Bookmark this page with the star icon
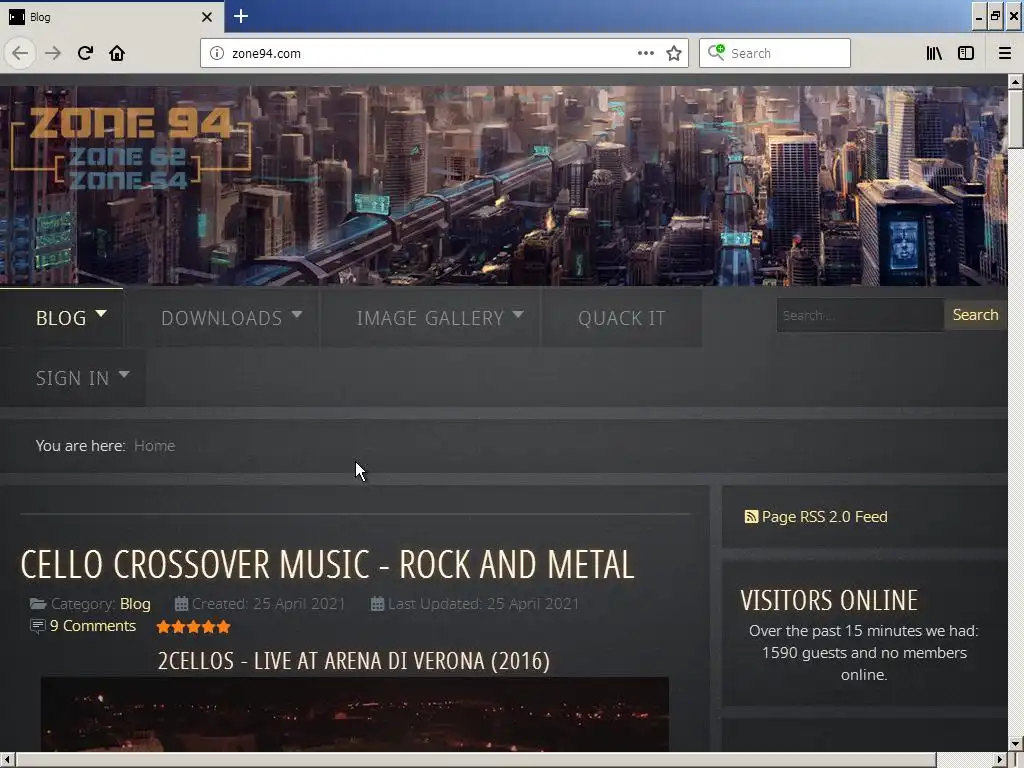The height and width of the screenshot is (768, 1024). click(674, 53)
